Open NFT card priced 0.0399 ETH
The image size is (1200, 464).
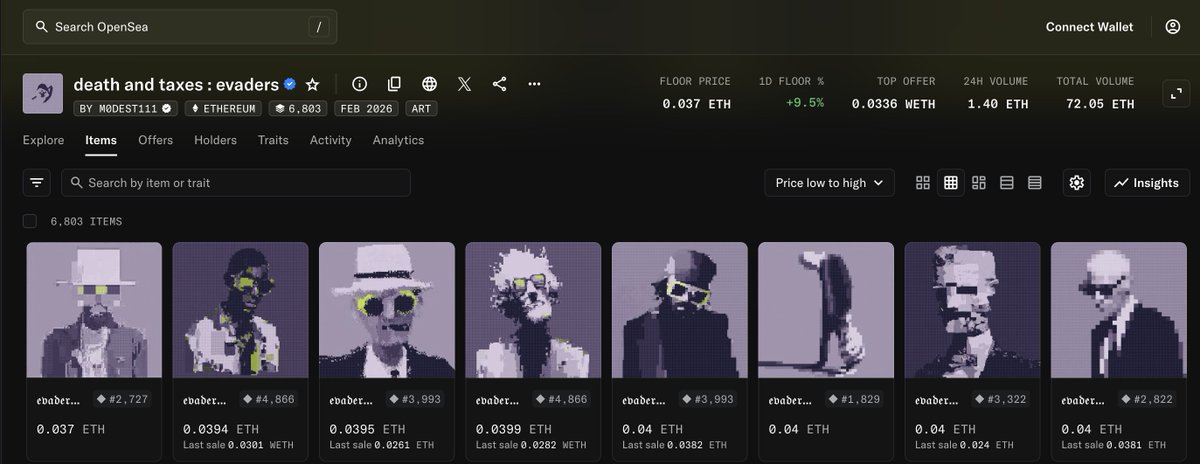(533, 351)
